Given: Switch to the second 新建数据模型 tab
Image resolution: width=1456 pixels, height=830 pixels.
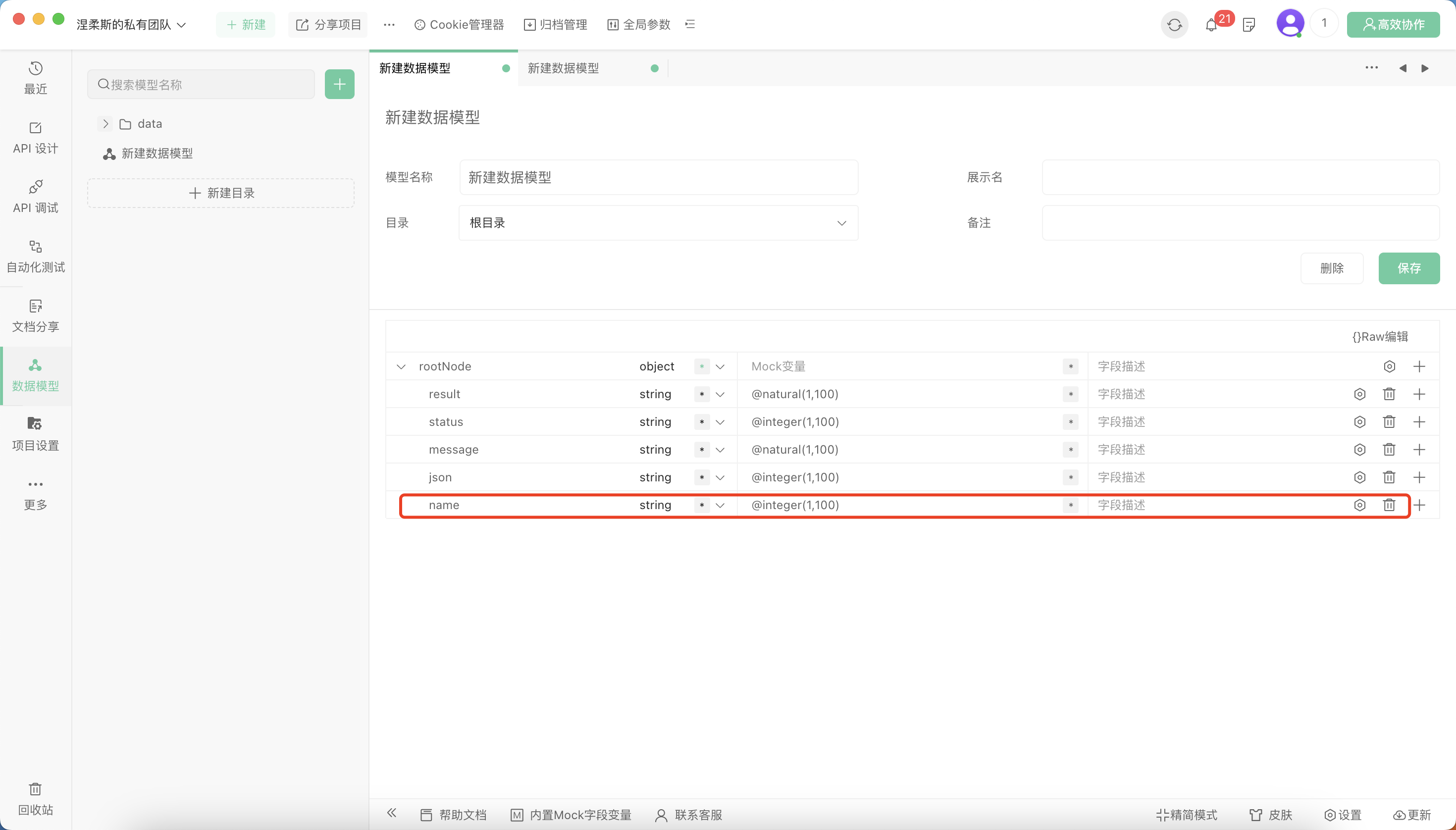Looking at the screenshot, I should pyautogui.click(x=593, y=68).
